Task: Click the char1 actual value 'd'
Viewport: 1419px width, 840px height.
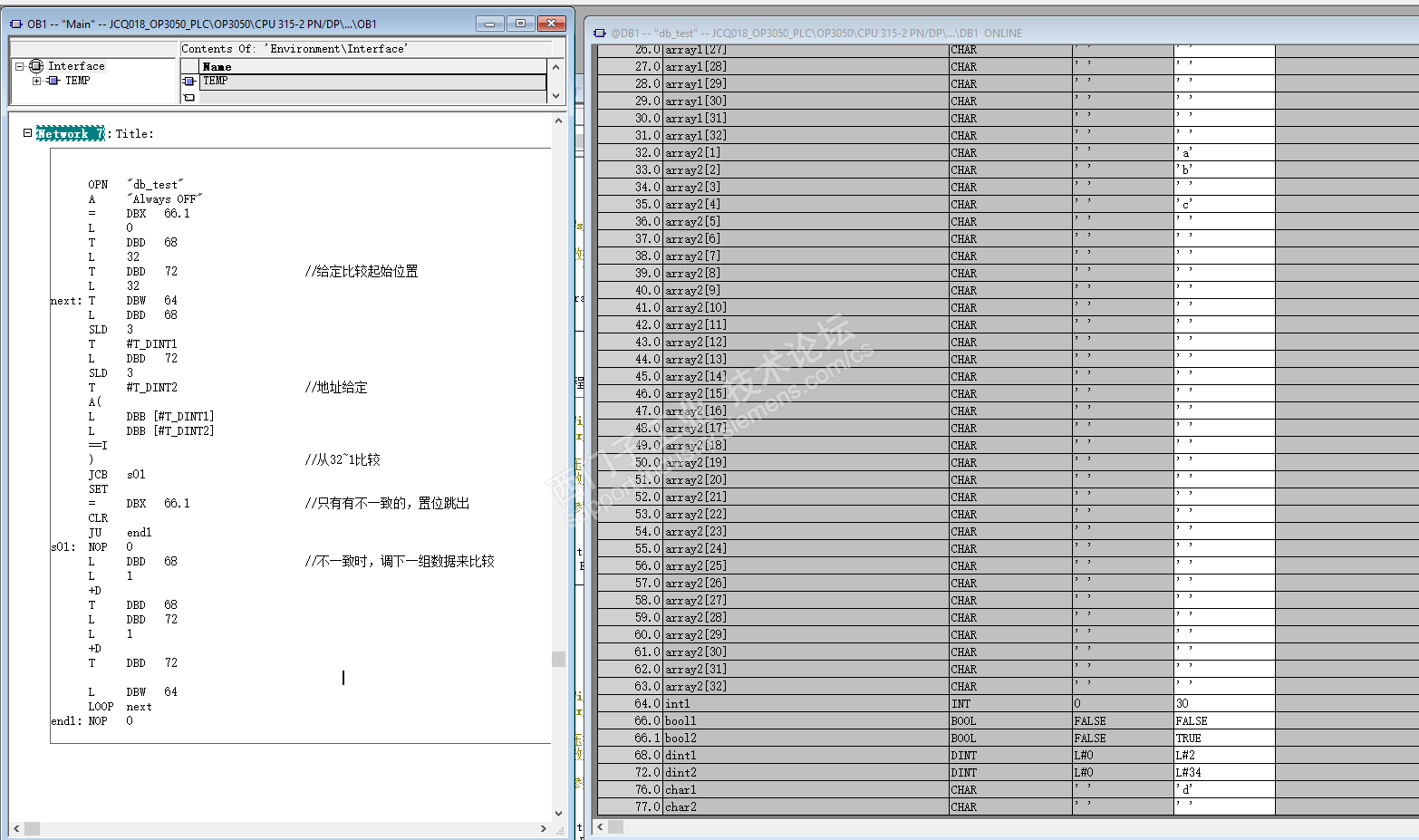Action: (x=1224, y=790)
